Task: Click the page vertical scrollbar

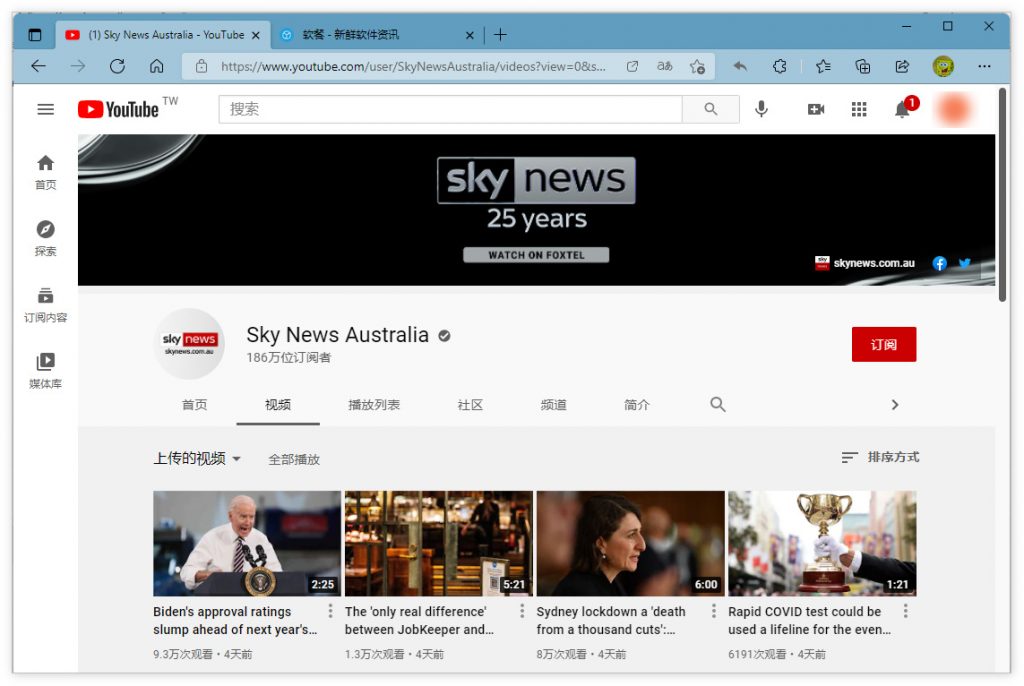Action: pos(1002,195)
